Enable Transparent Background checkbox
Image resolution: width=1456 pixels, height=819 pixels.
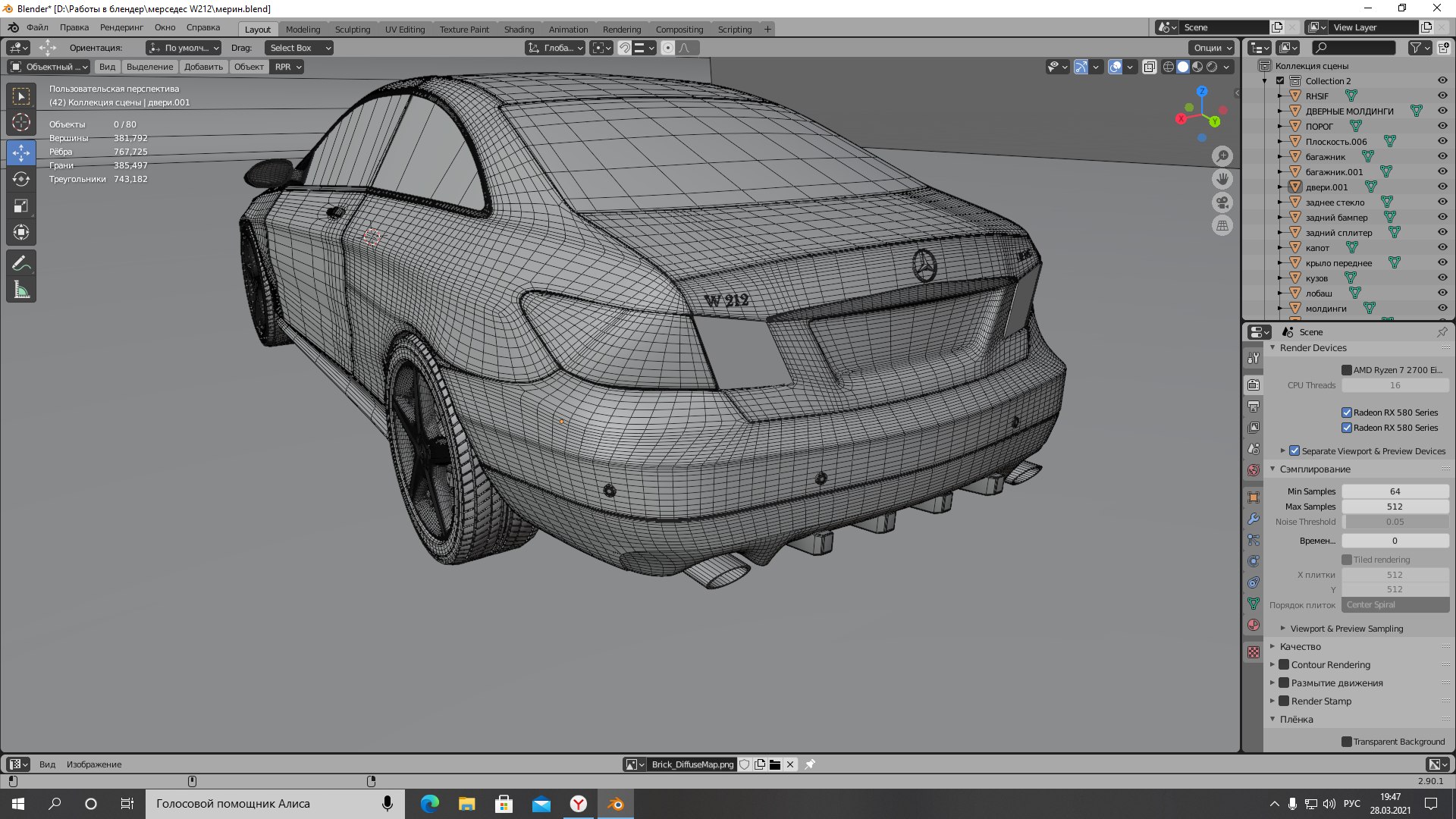(x=1347, y=742)
